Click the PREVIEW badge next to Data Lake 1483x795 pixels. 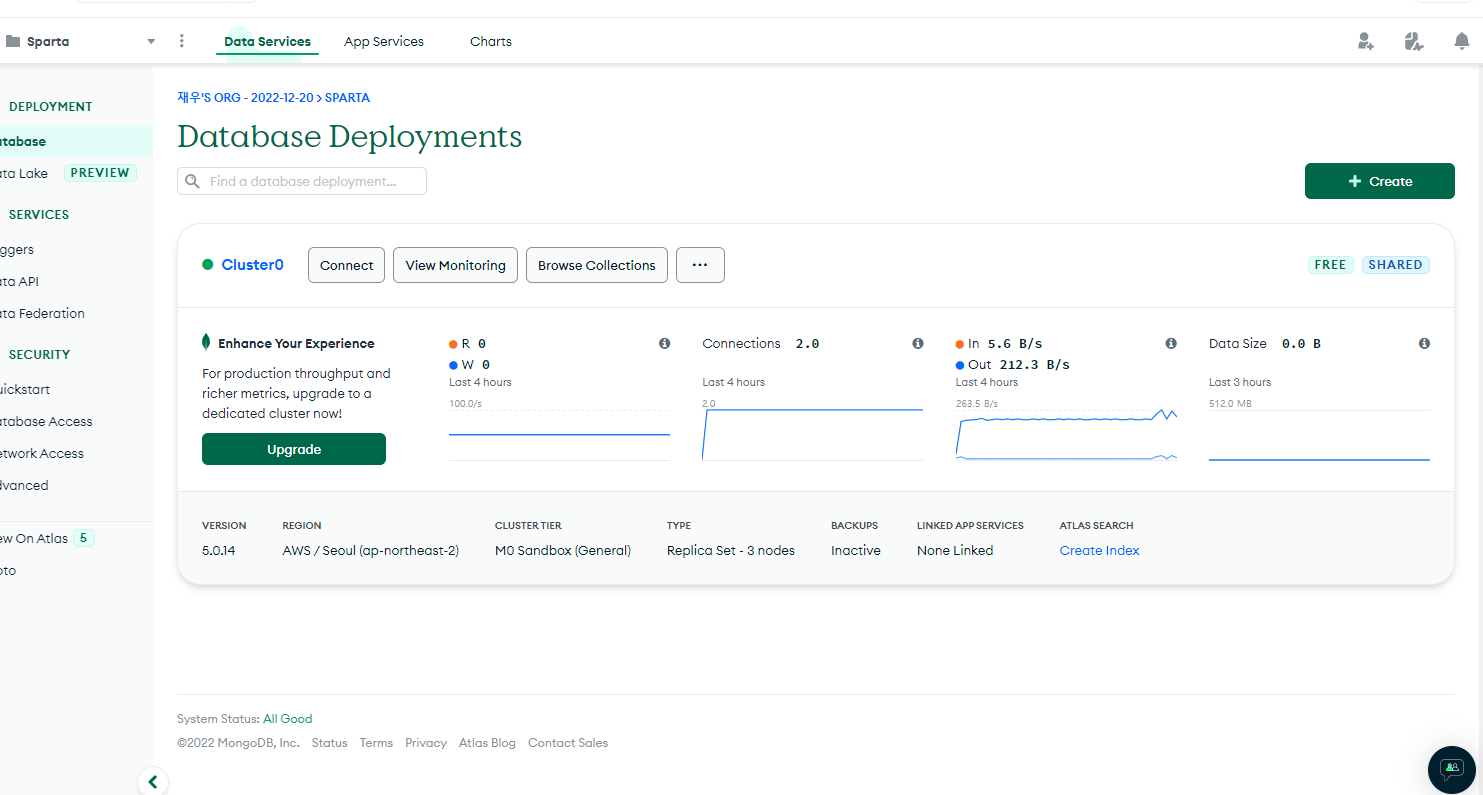tap(100, 173)
